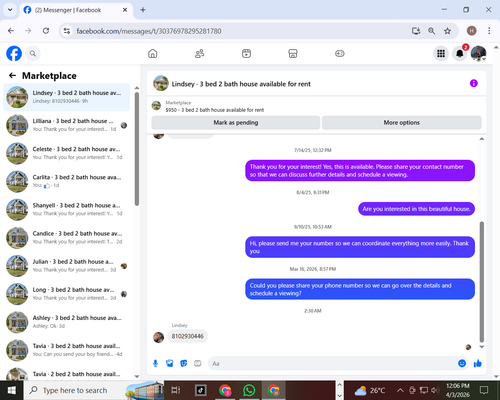The image size is (500, 400).
Task: Open a new browser tab
Action: pyautogui.click(x=143, y=10)
